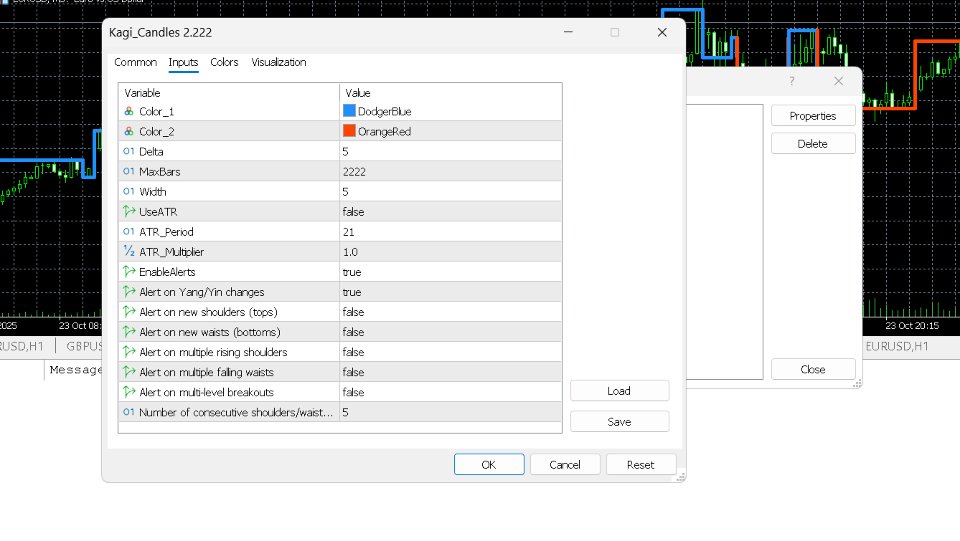Screen dimensions: 960x541
Task: Click the integer icon beside MaxBars
Action: 129,171
